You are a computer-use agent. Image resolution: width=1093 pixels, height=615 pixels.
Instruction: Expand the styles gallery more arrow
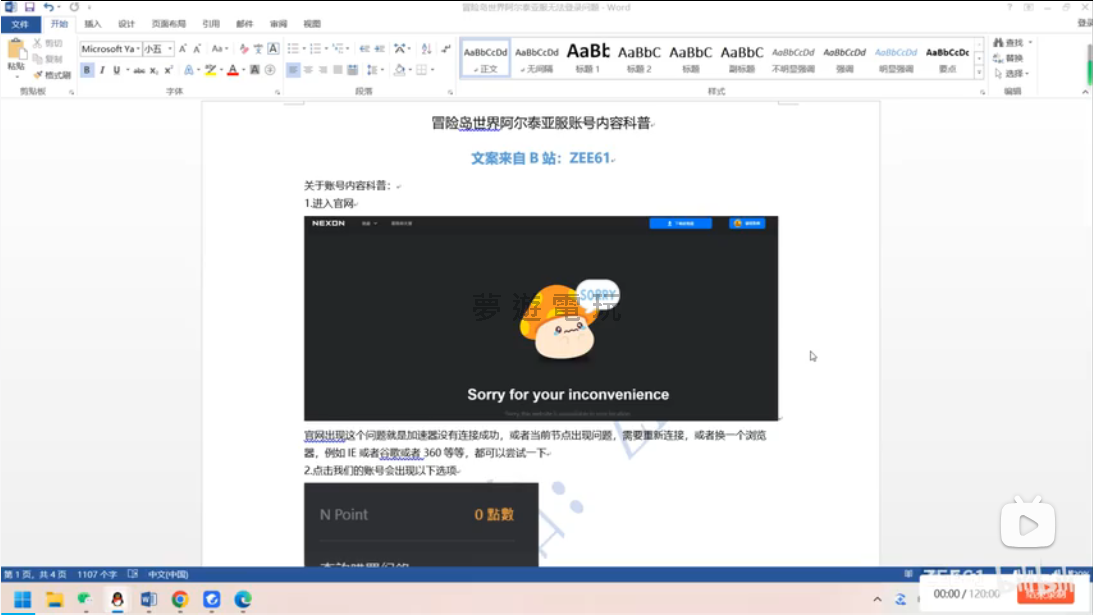point(979,72)
